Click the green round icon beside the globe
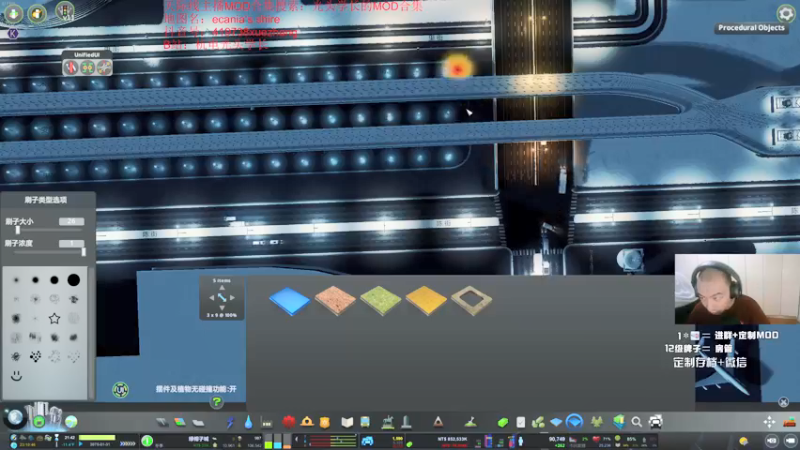This screenshot has width=800, height=450. (x=39, y=421)
